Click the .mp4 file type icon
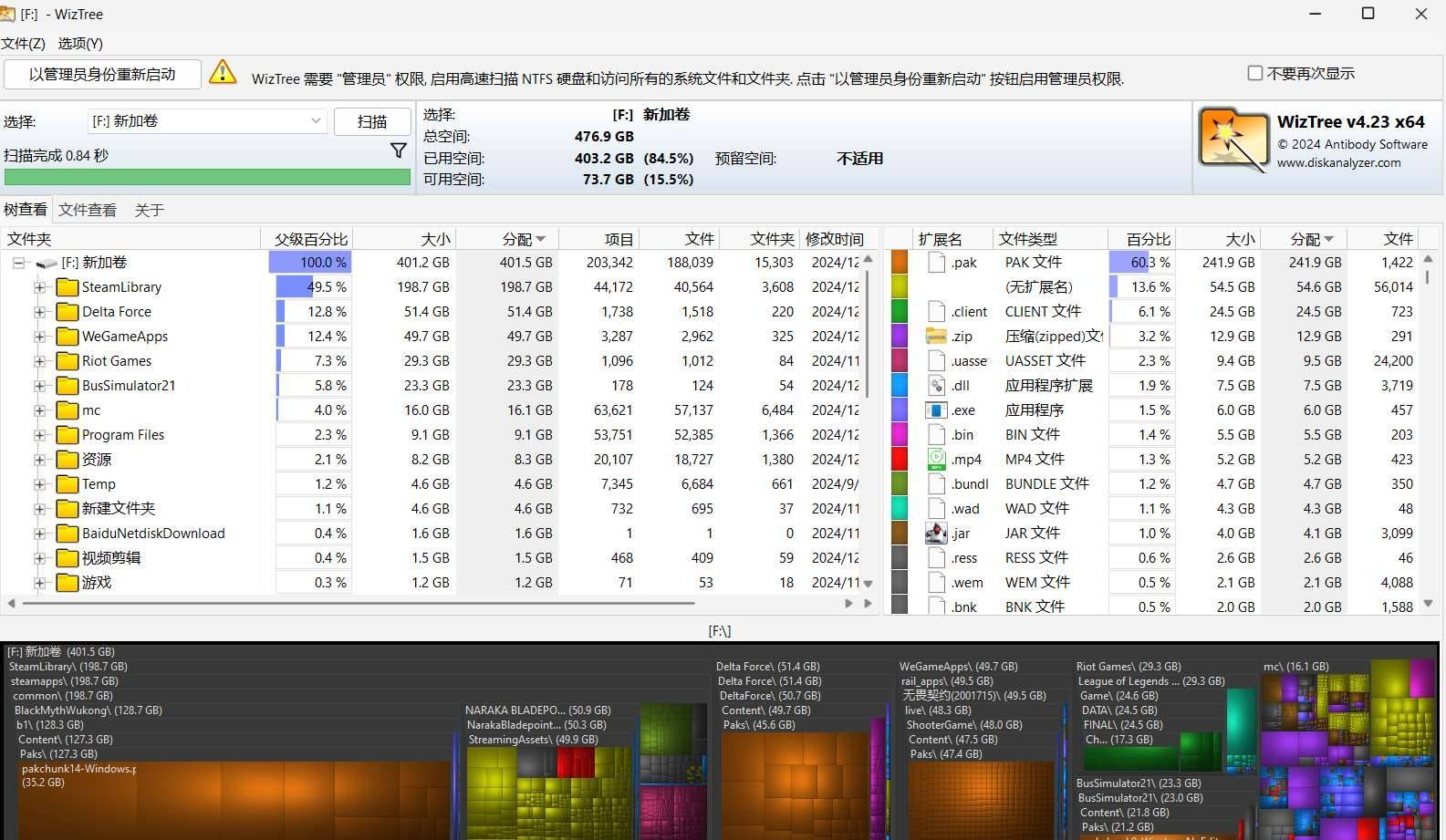This screenshot has height=840, width=1446. [936, 460]
